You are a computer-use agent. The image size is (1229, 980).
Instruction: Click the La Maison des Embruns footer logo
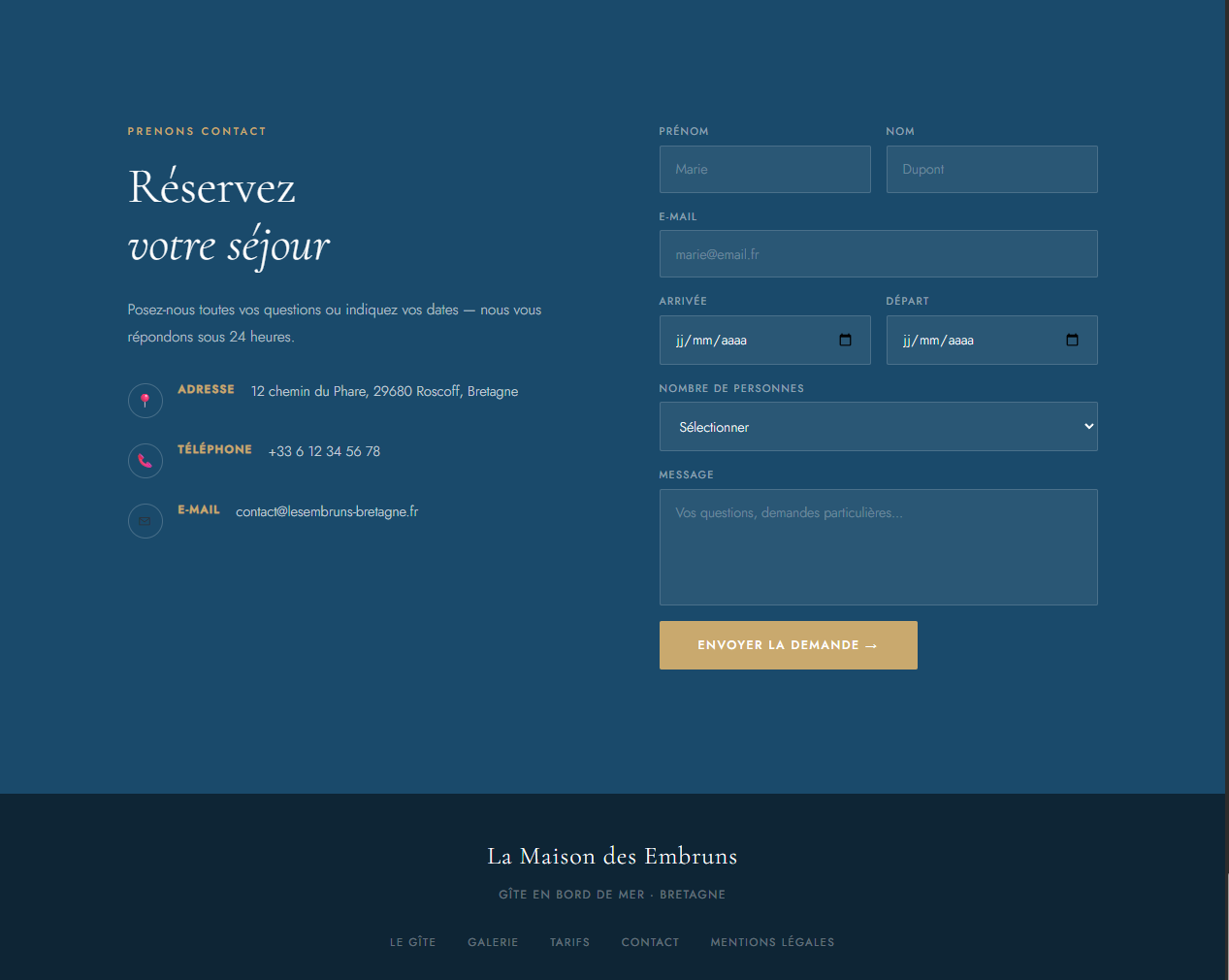(612, 856)
